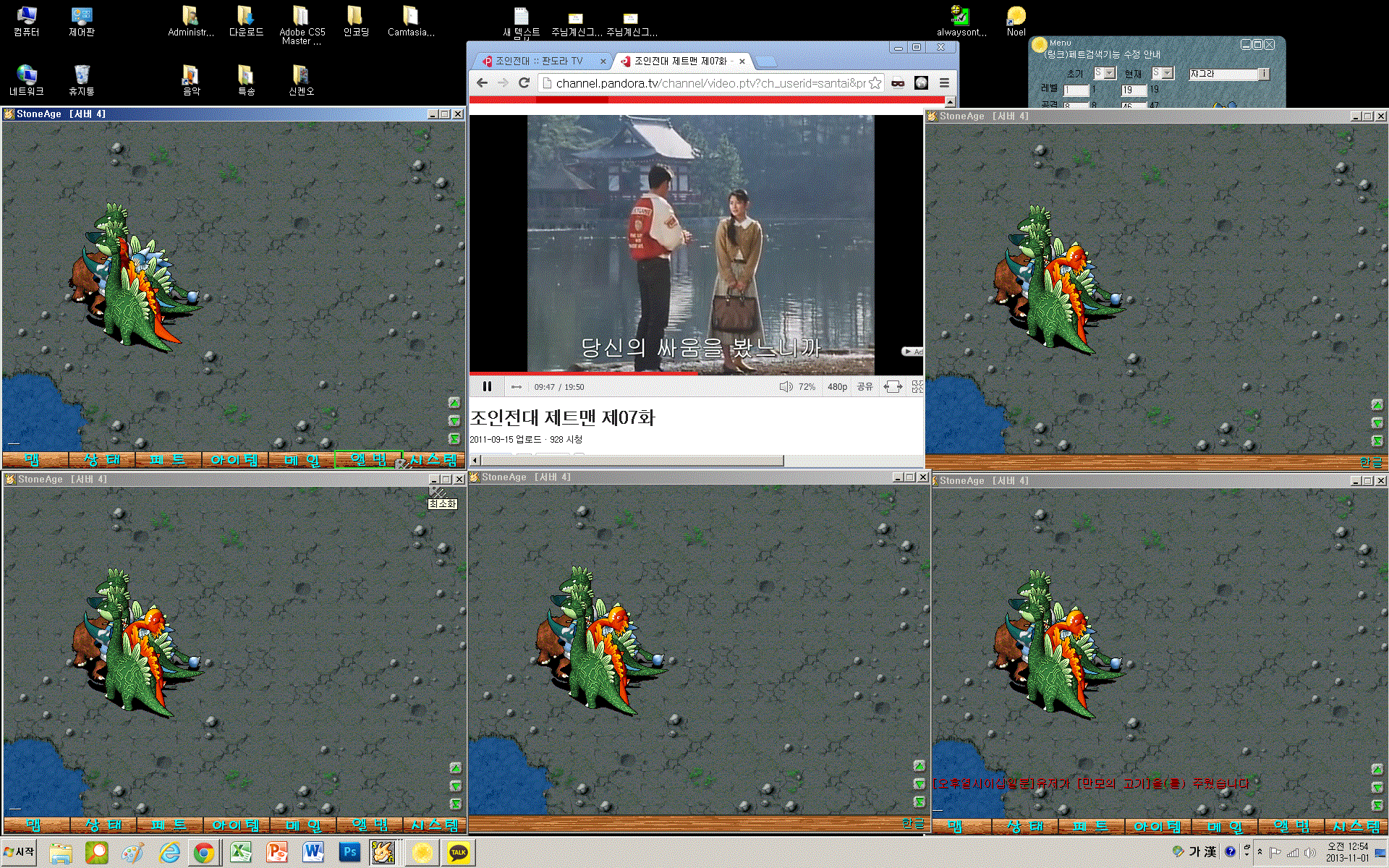Screen dimensions: 1389x868
Task: Click the fullscreen icon in the video player
Action: [917, 387]
